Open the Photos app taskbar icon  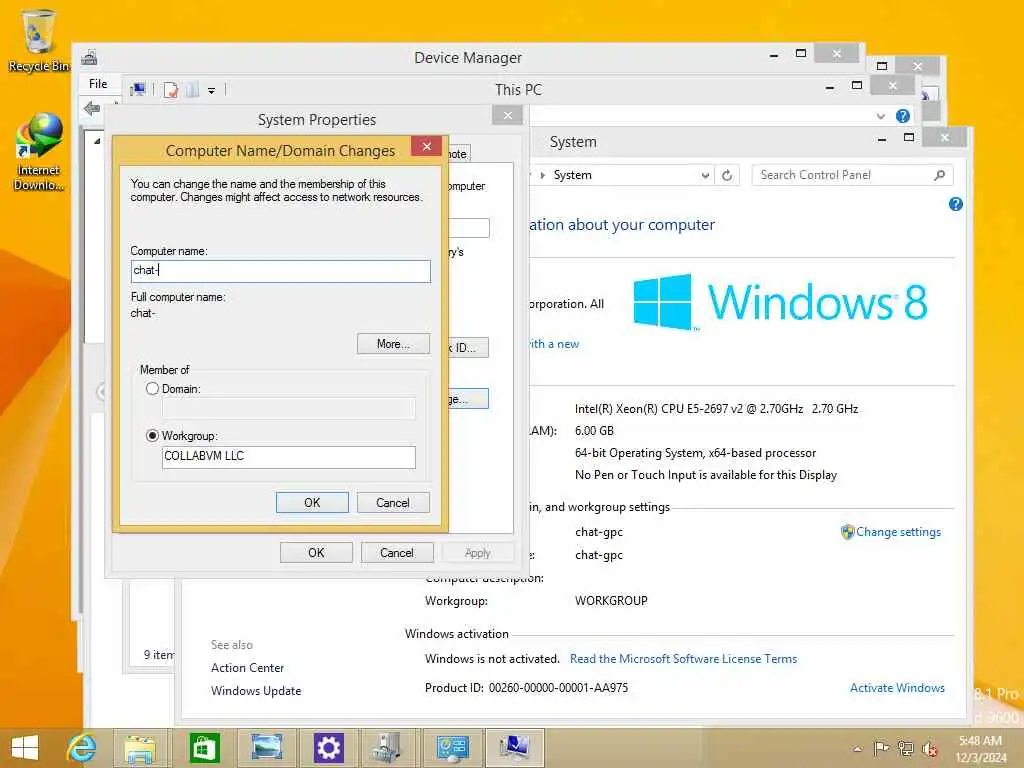tap(266, 748)
